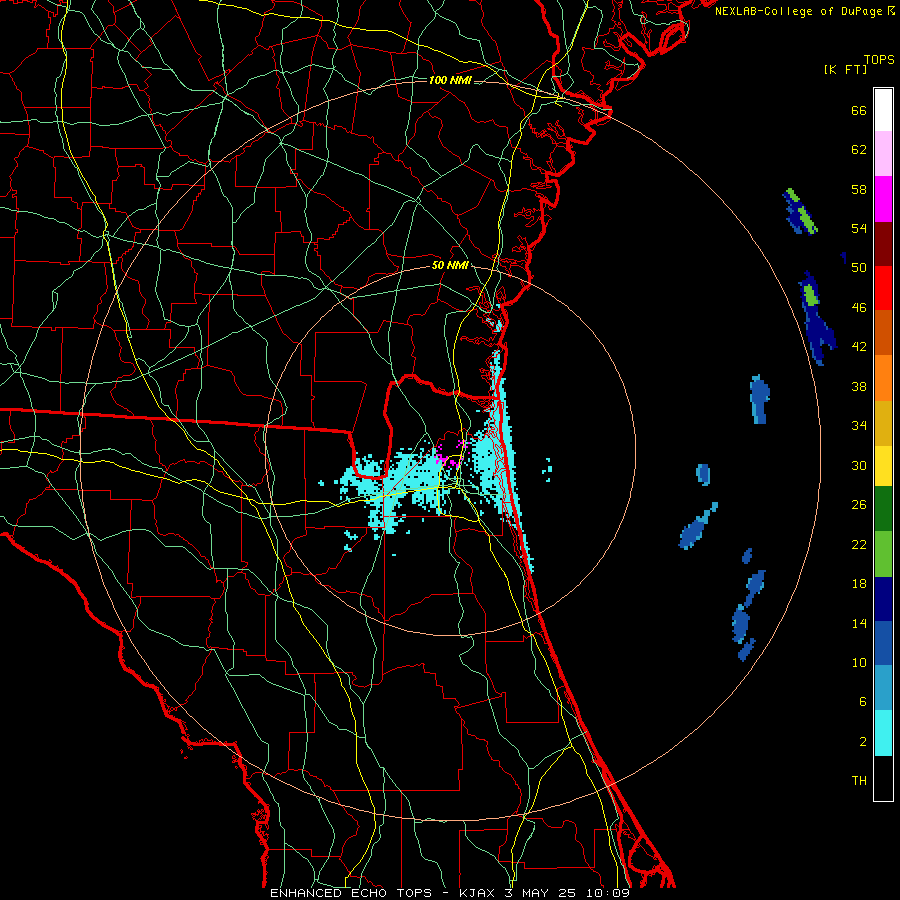Click the dark green 30 legend swatch

pyautogui.click(x=883, y=509)
